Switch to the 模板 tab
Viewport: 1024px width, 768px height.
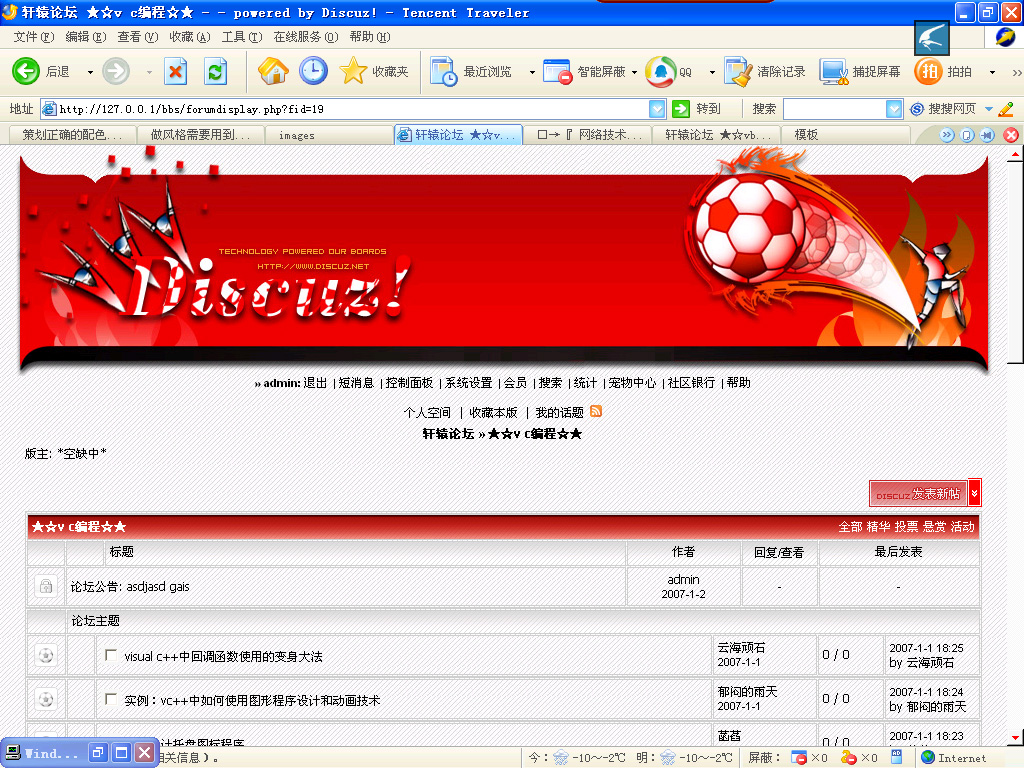(x=846, y=135)
